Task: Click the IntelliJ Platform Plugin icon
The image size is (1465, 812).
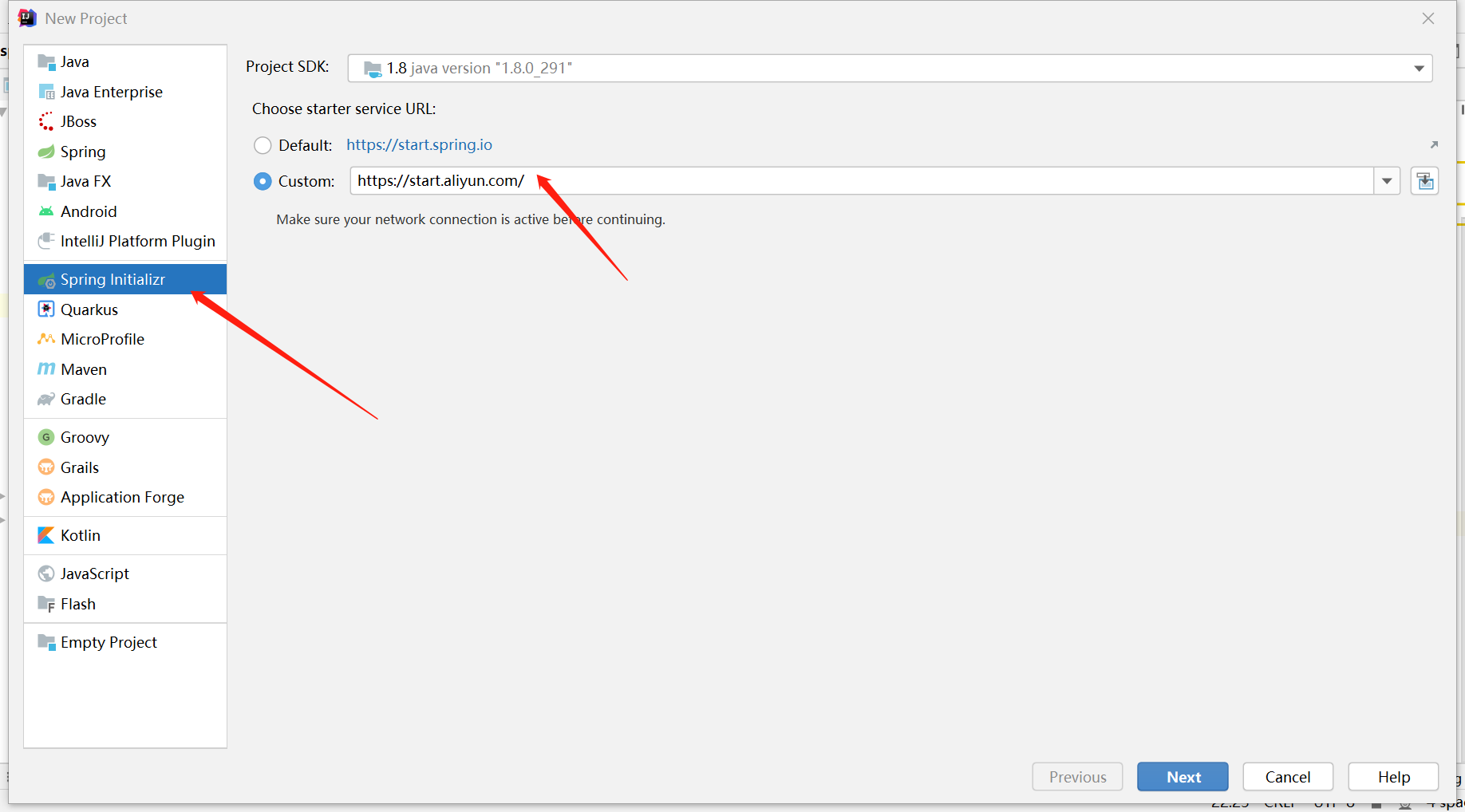Action: 46,241
